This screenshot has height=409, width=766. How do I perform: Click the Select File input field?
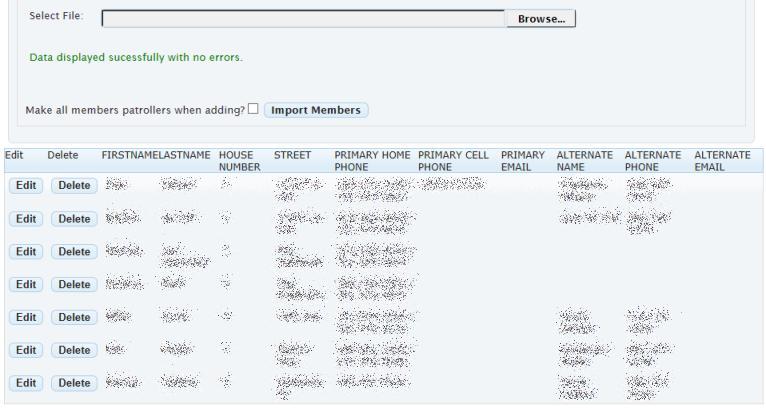pyautogui.click(x=303, y=19)
